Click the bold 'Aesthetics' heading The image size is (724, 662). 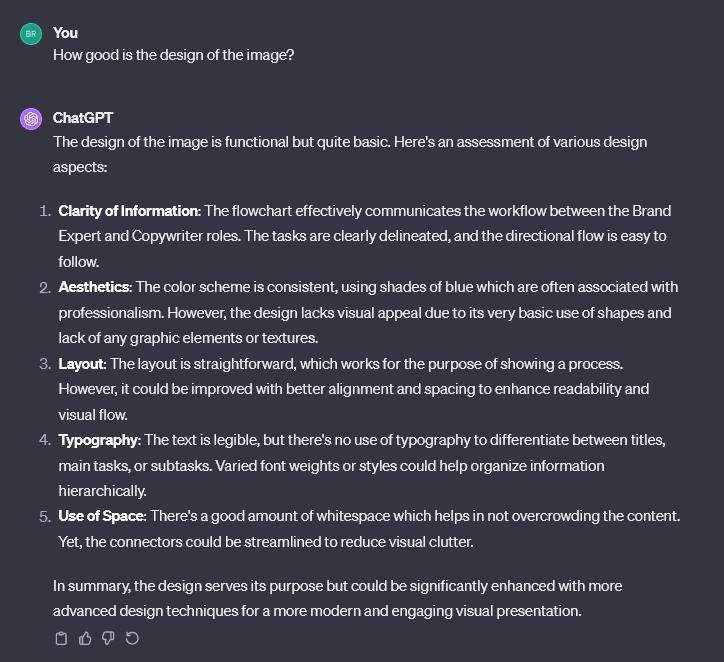94,287
